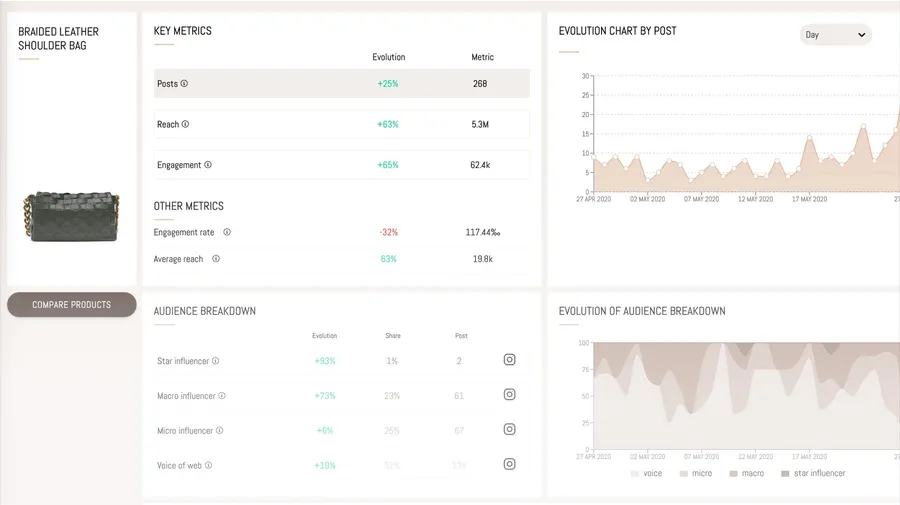
Task: Click the info icon beside Macro influencer
Action: click(x=222, y=396)
